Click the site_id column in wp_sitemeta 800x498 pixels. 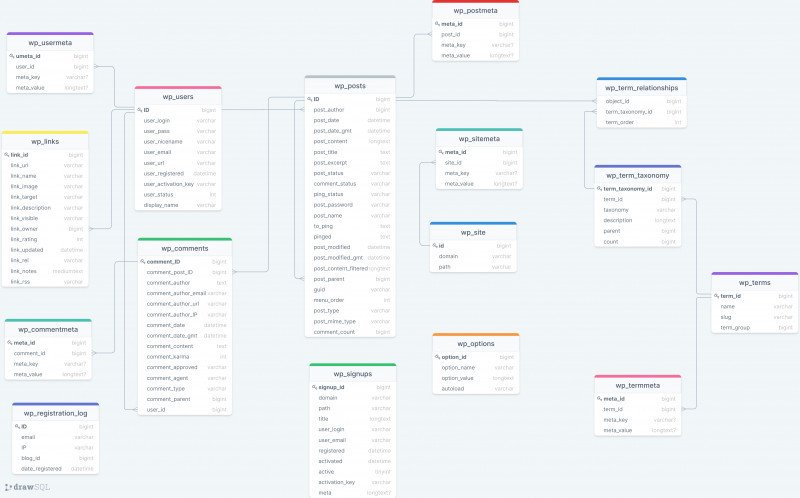pos(479,163)
